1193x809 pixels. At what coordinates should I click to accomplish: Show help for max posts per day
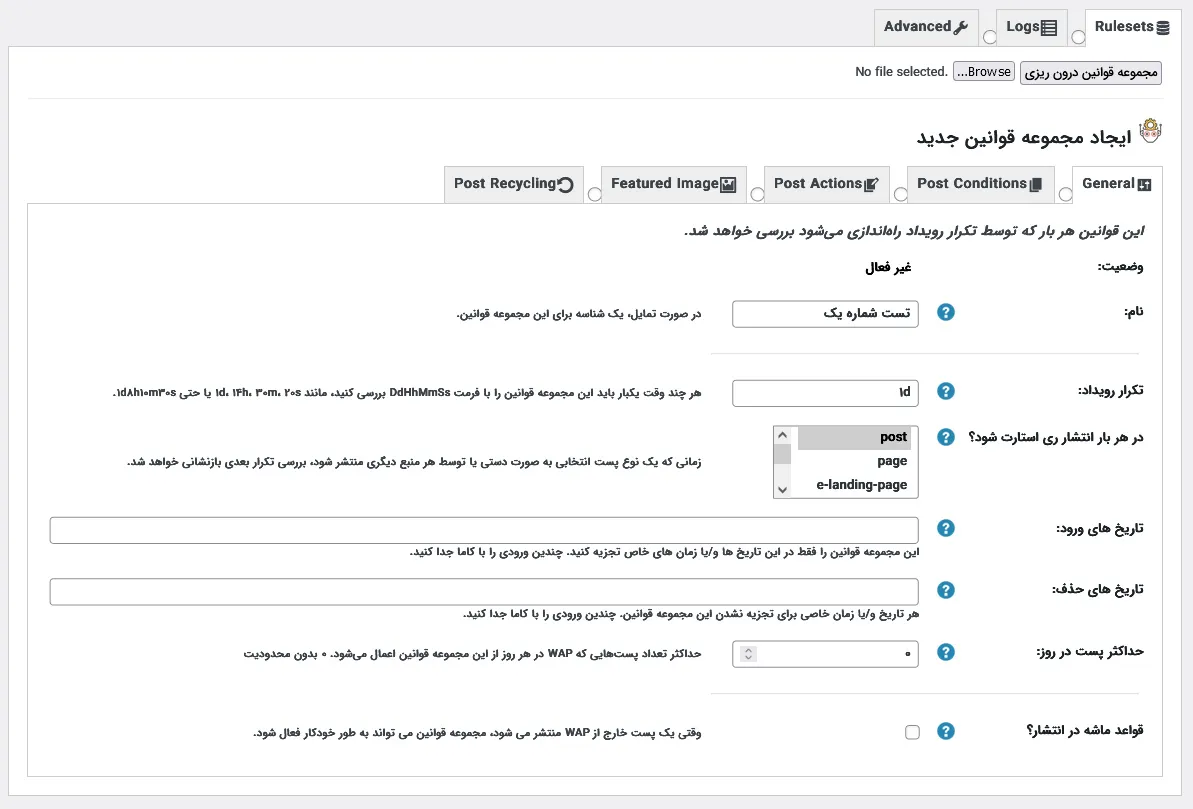pyautogui.click(x=946, y=652)
